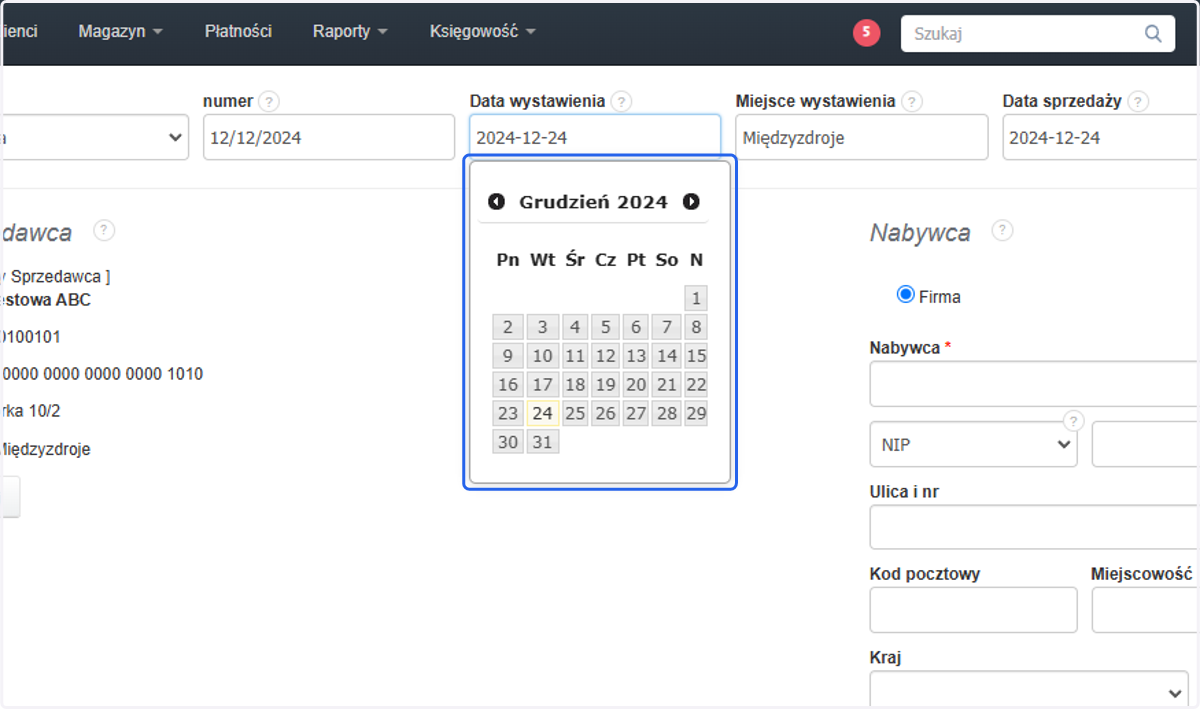This screenshot has width=1200, height=709.
Task: Show help for numer field
Action: click(x=269, y=102)
